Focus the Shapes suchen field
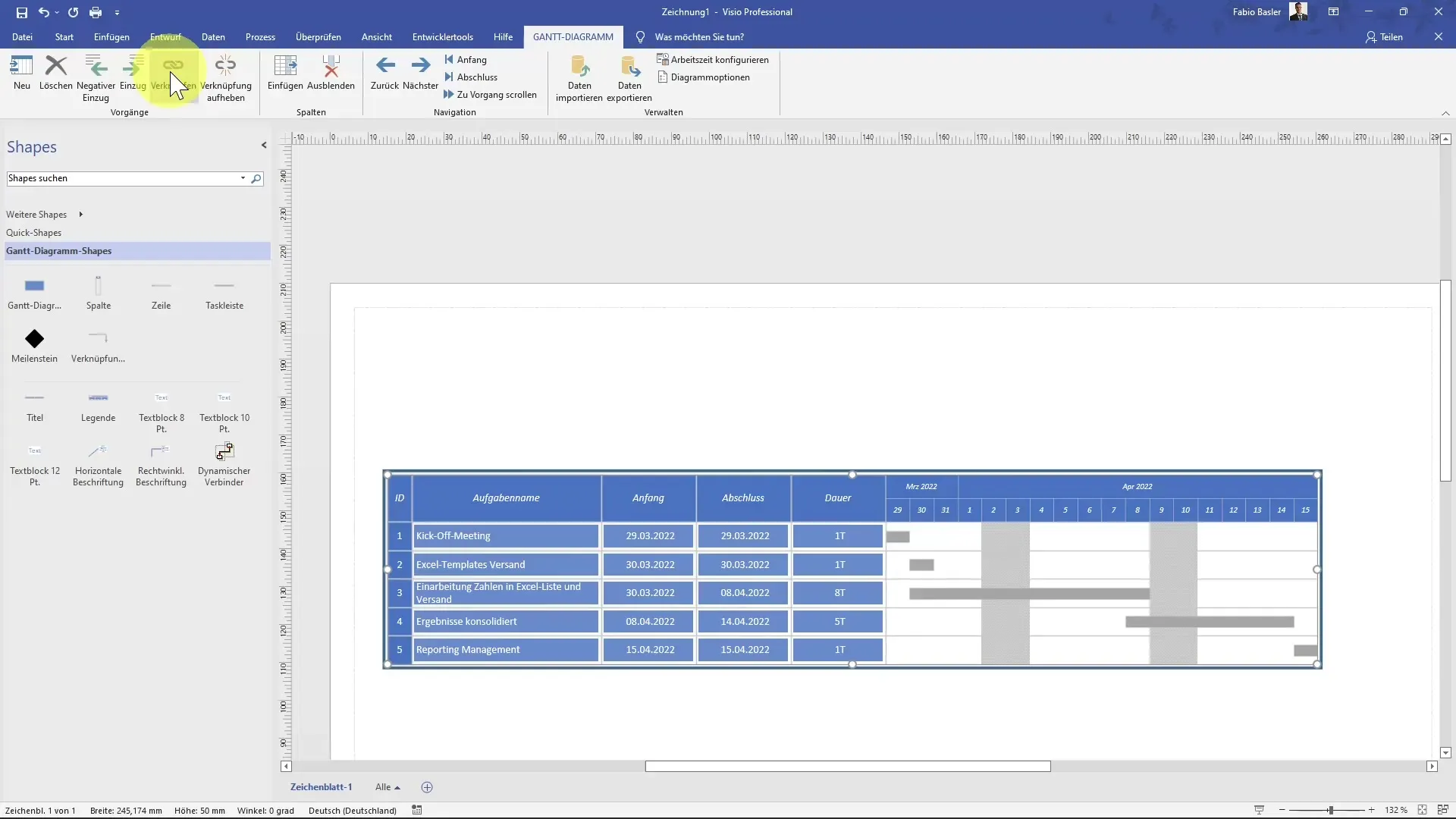The height and width of the screenshot is (819, 1456). click(x=122, y=178)
